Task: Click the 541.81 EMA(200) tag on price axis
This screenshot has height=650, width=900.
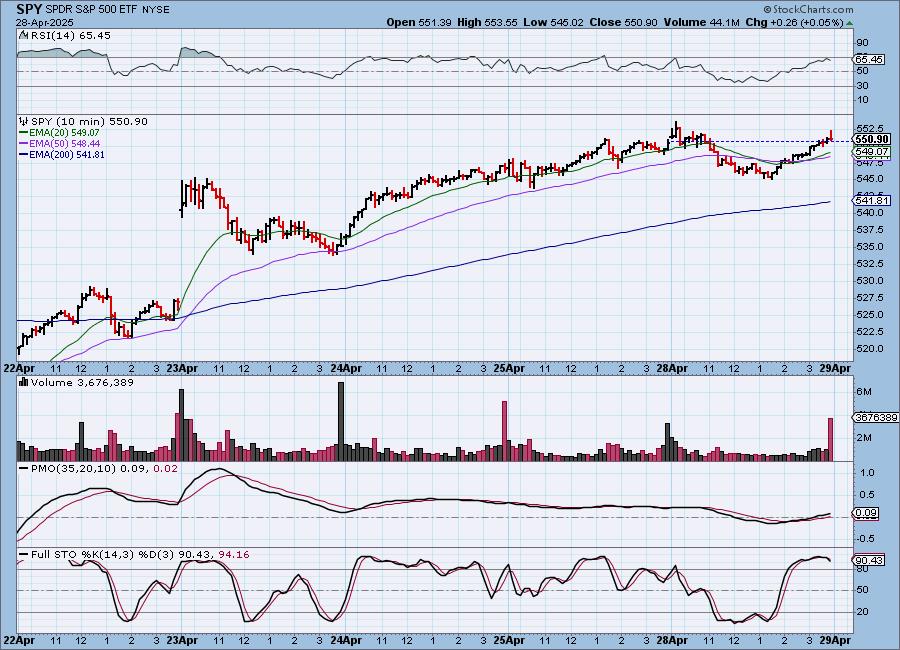Action: (x=872, y=200)
